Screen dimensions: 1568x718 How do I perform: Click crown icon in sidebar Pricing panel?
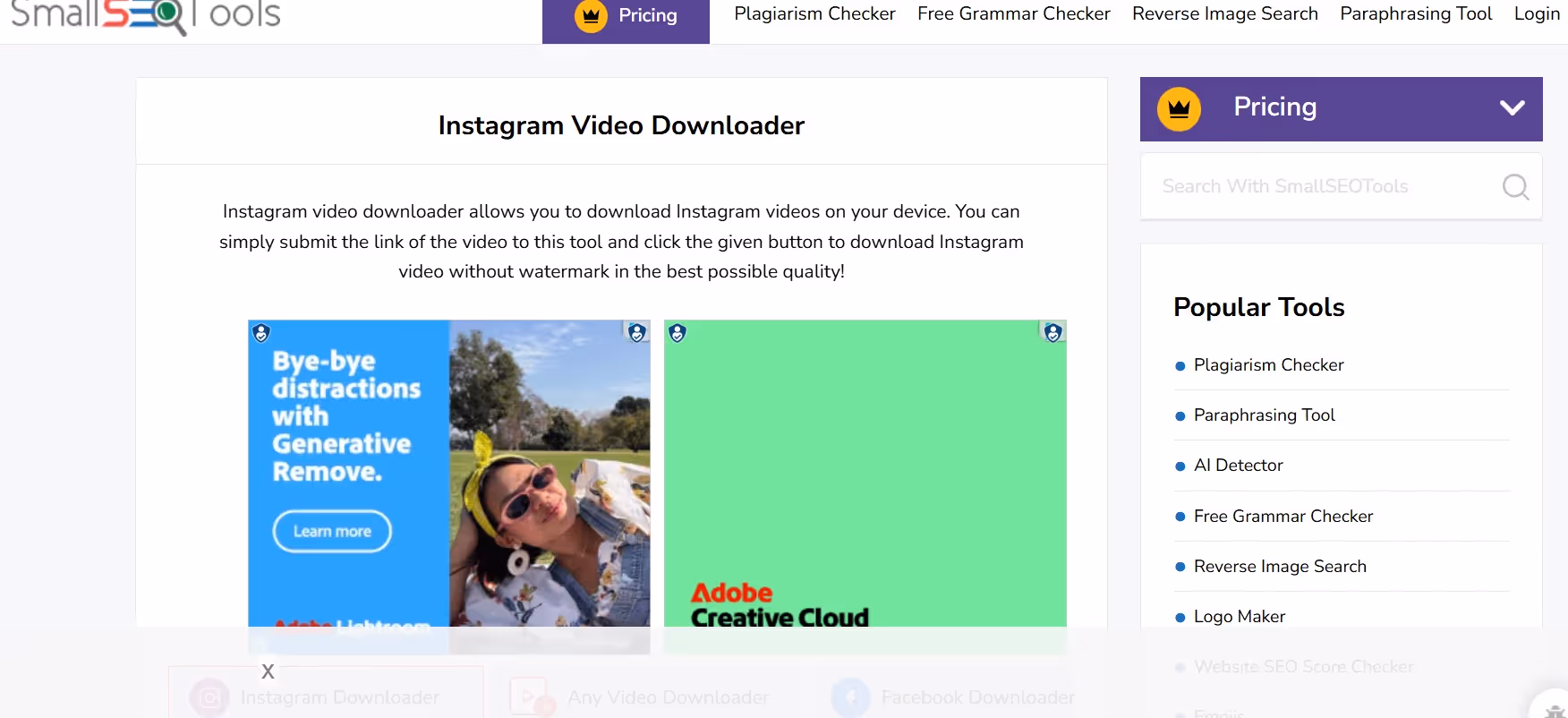[1179, 109]
